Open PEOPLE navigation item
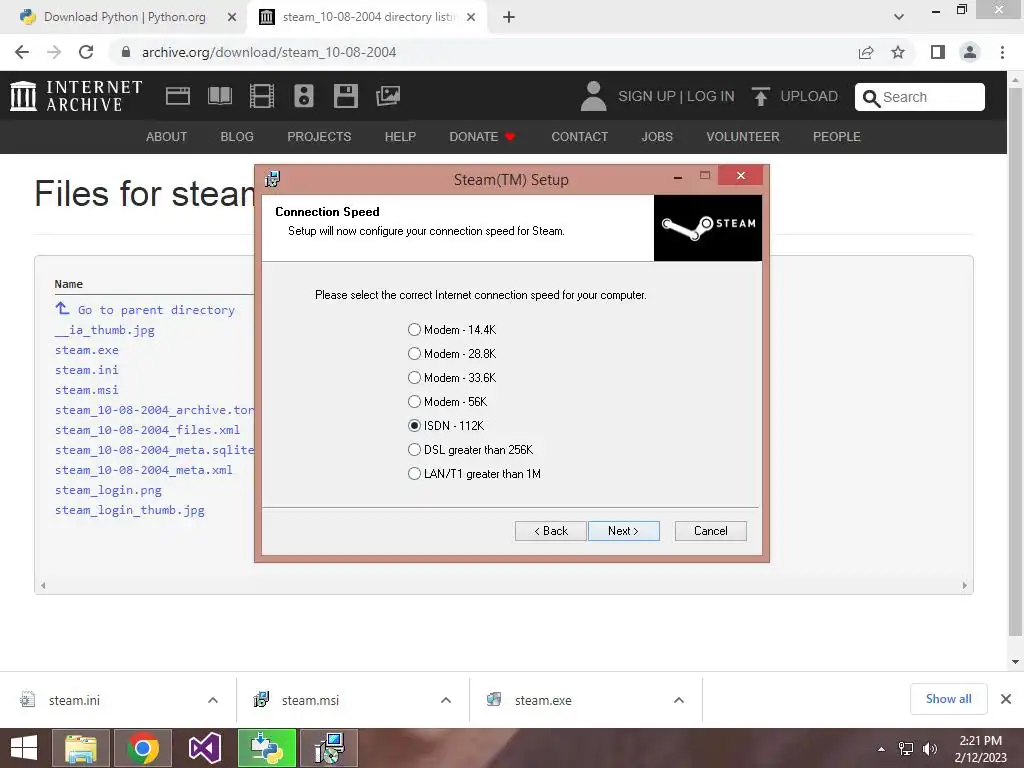The height and width of the screenshot is (768, 1024). pos(837,136)
